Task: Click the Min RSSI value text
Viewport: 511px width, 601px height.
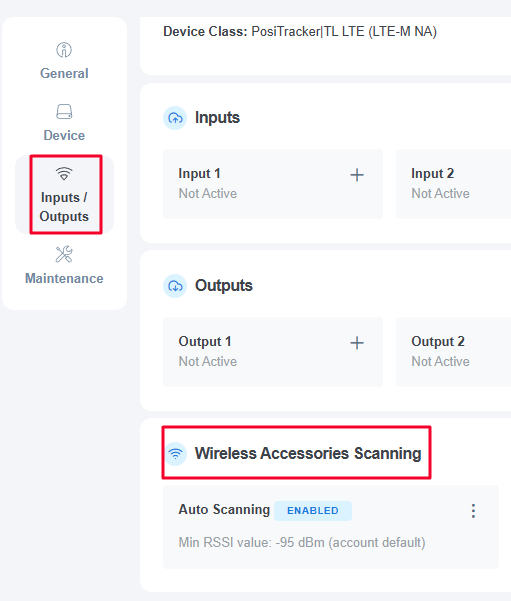Action: 302,543
